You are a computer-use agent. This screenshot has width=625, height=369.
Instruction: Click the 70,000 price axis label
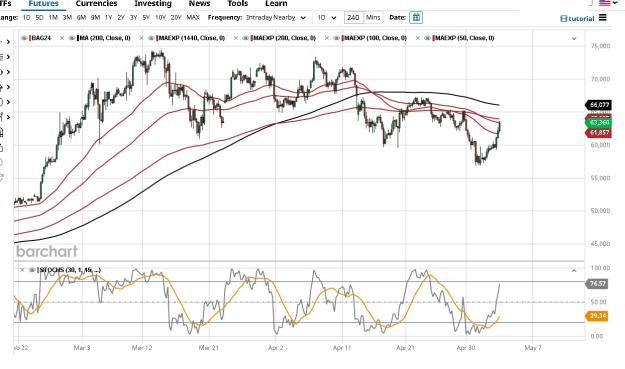click(x=600, y=79)
